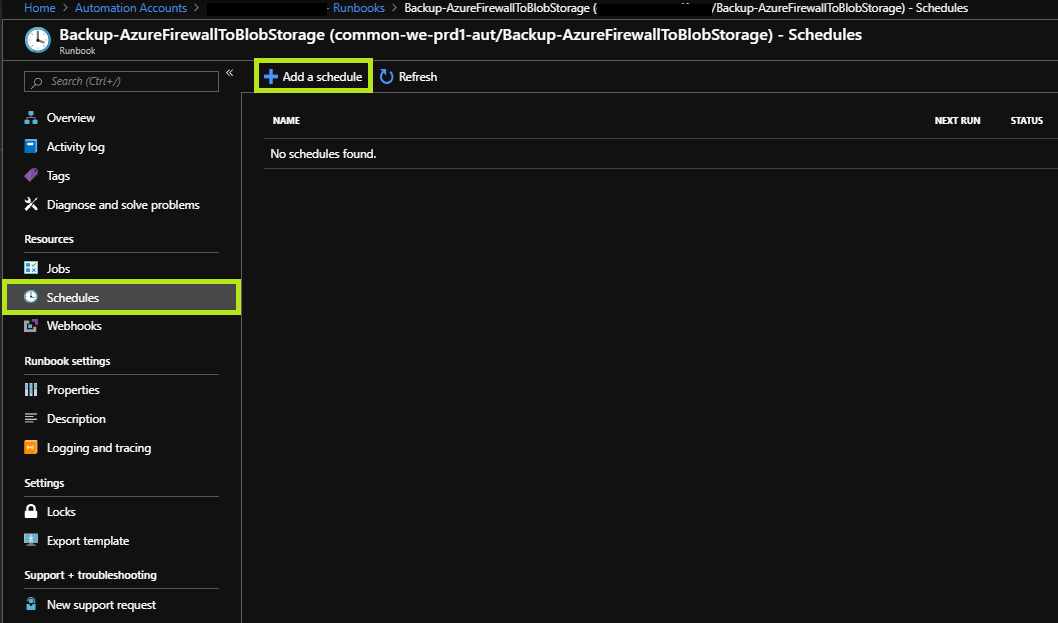Image resolution: width=1058 pixels, height=623 pixels.
Task: Click the Activity log icon
Action: tap(31, 146)
